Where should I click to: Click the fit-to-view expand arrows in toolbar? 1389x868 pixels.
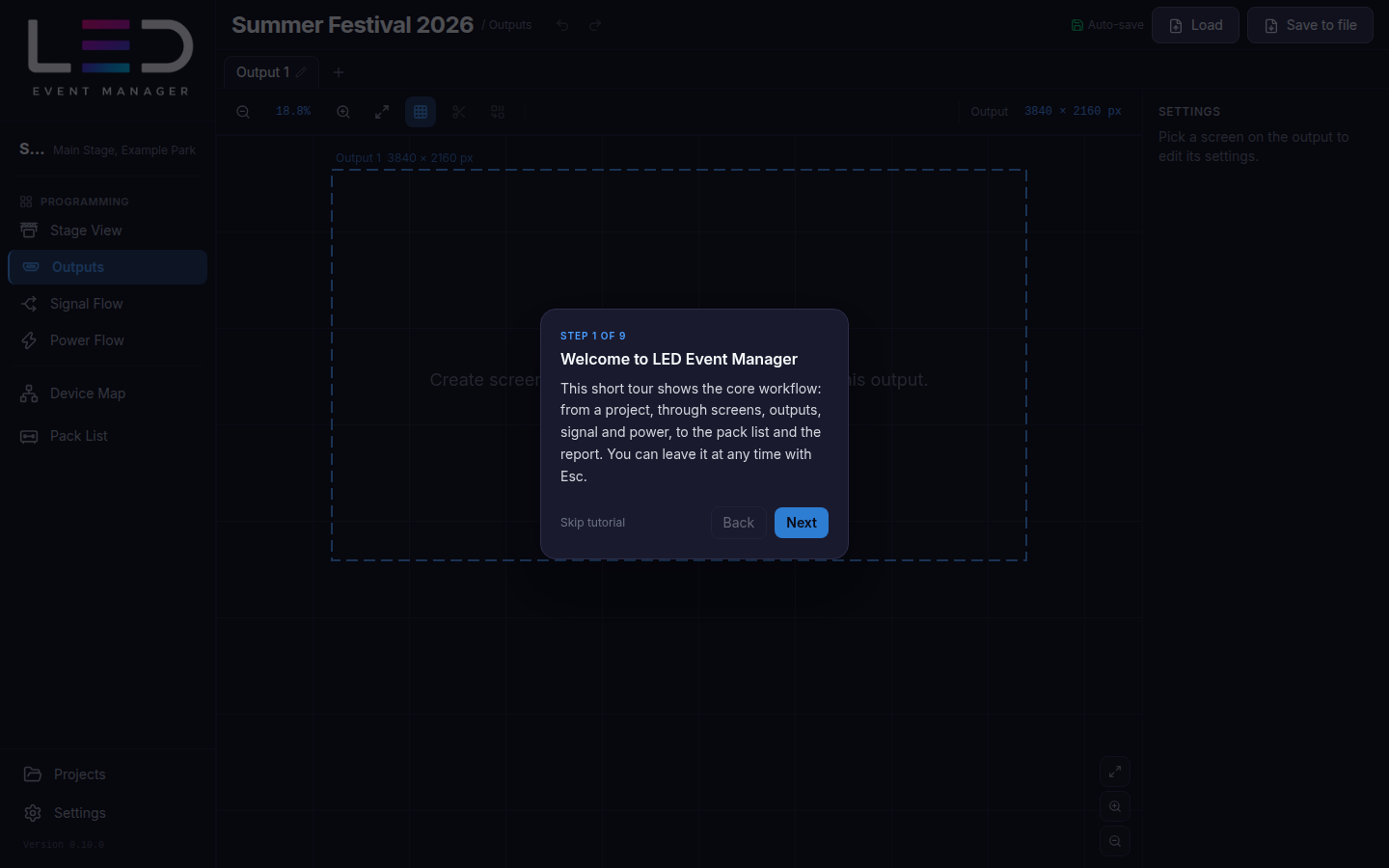[x=382, y=112]
